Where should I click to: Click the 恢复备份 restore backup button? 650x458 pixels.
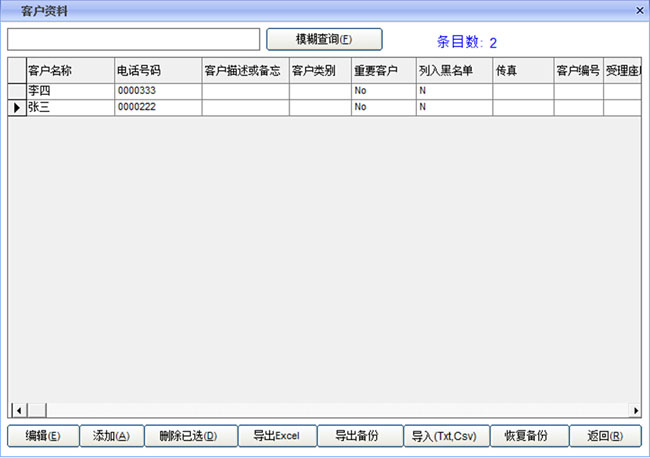(x=529, y=436)
